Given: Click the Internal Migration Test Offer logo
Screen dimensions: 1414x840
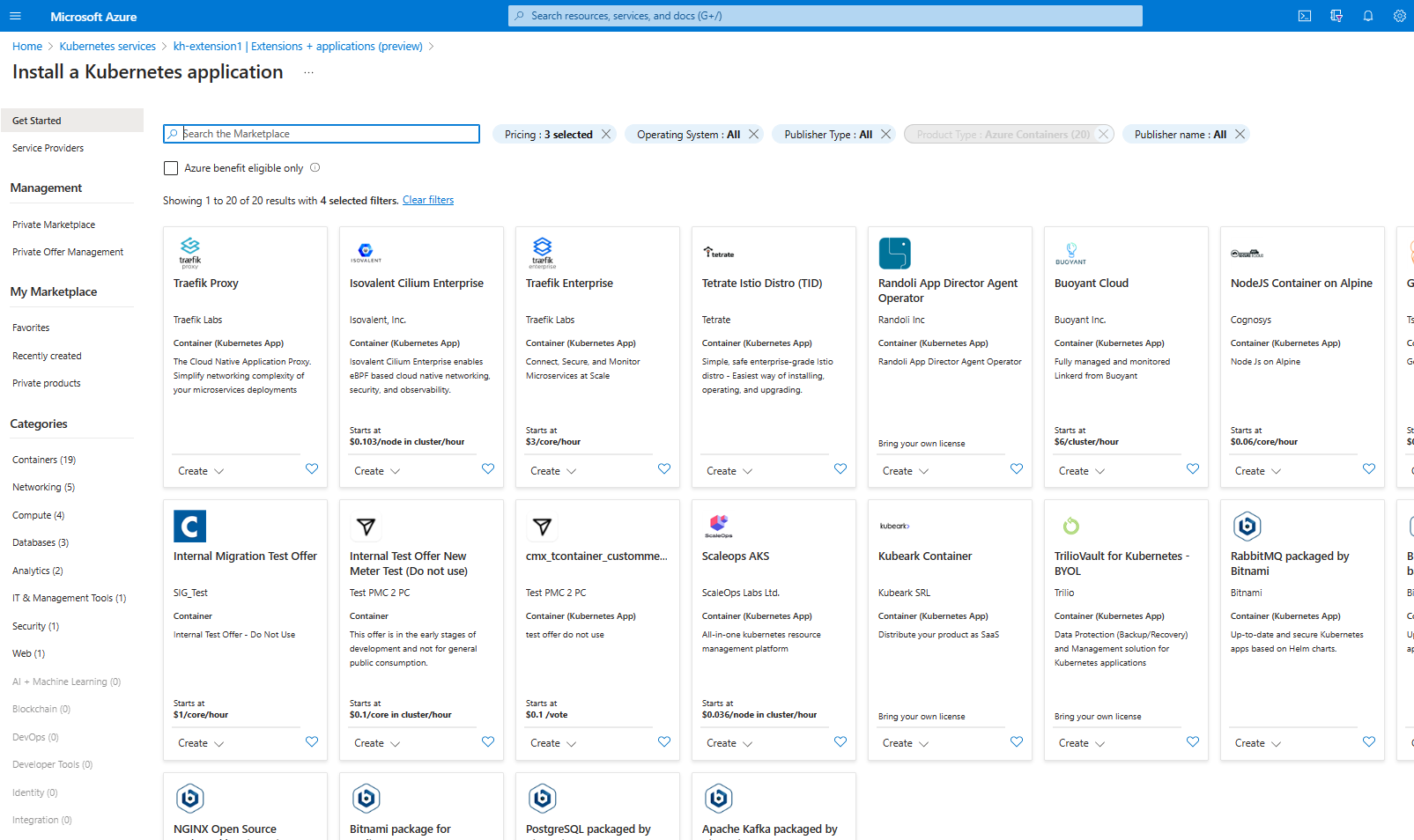Looking at the screenshot, I should pos(190,526).
